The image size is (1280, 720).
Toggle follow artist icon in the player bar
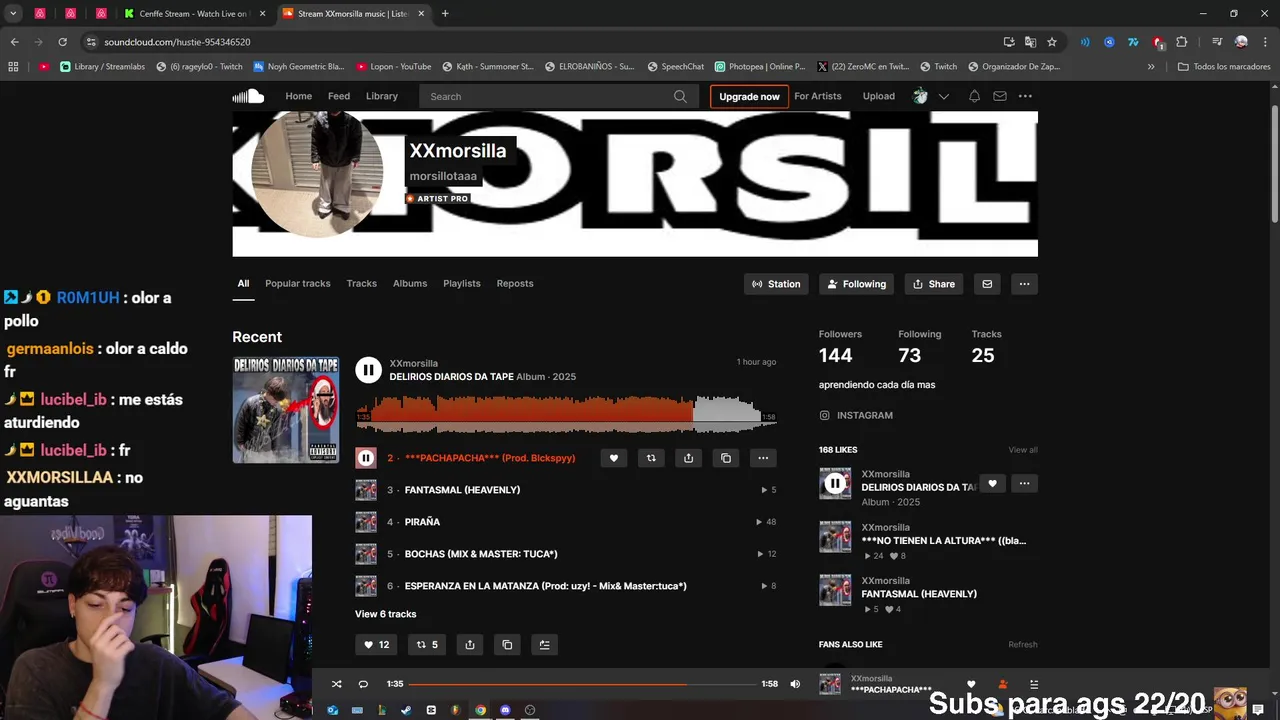point(1002,684)
